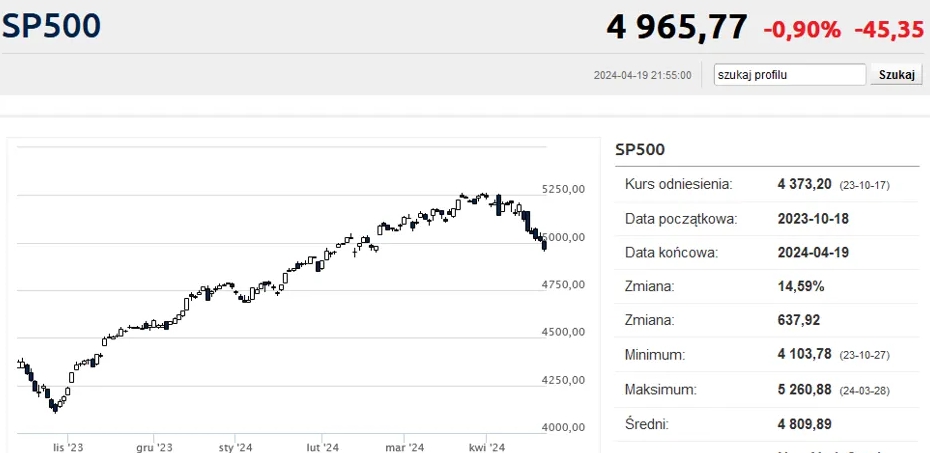Screen dimensions: 930x453
Task: Select the 14,59% change value
Action: pos(802,286)
